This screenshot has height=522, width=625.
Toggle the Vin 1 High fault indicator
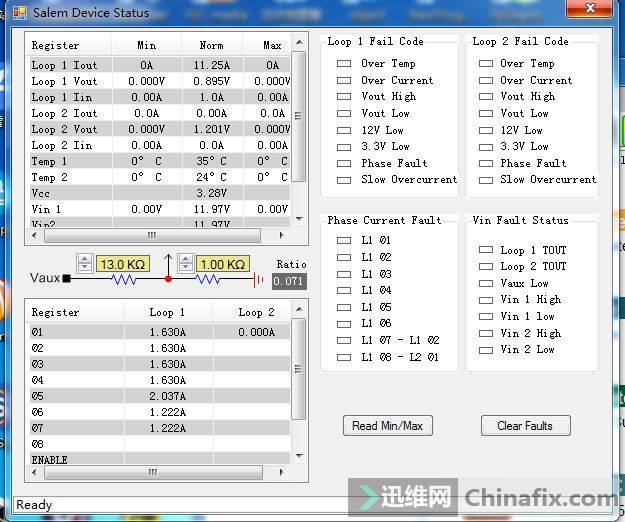click(485, 300)
